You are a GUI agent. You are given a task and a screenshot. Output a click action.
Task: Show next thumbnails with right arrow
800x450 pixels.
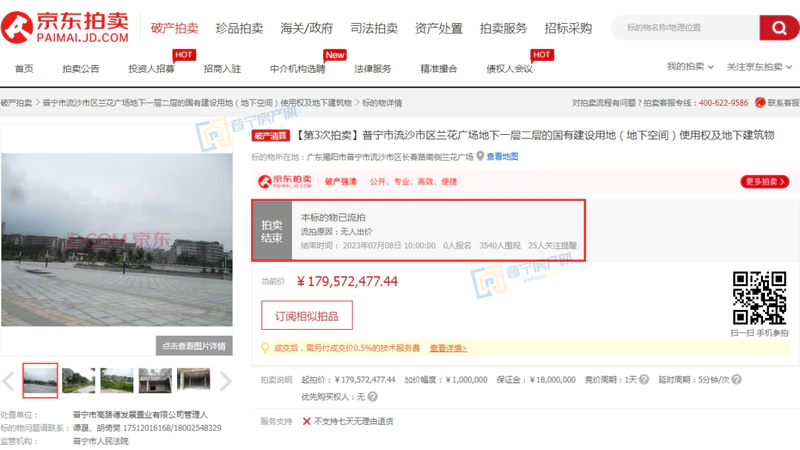pyautogui.click(x=226, y=380)
